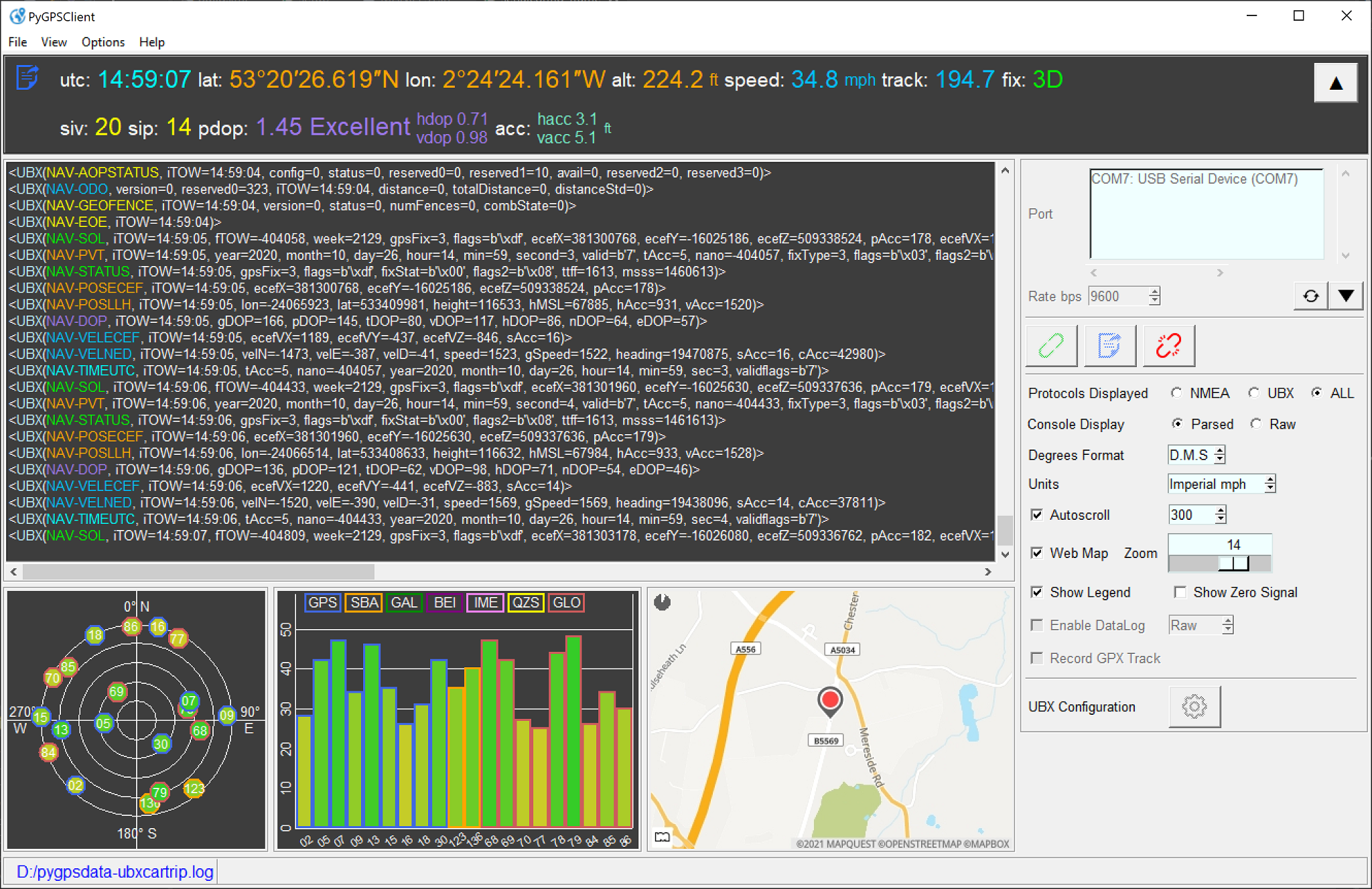Click the expand icon at map's bottom-left
This screenshot has width=1372, height=889.
(x=662, y=837)
